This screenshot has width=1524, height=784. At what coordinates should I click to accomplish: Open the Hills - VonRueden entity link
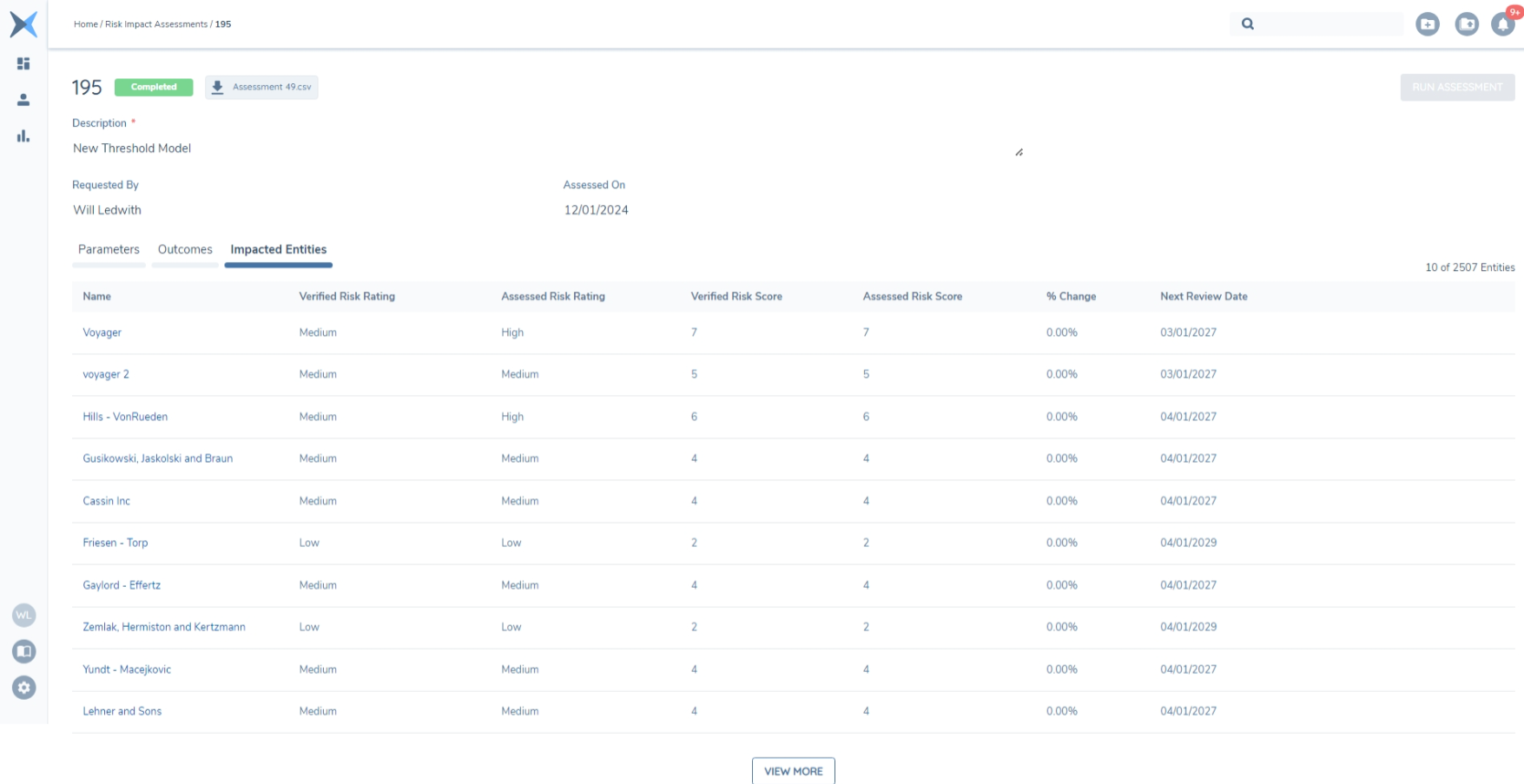coord(125,417)
